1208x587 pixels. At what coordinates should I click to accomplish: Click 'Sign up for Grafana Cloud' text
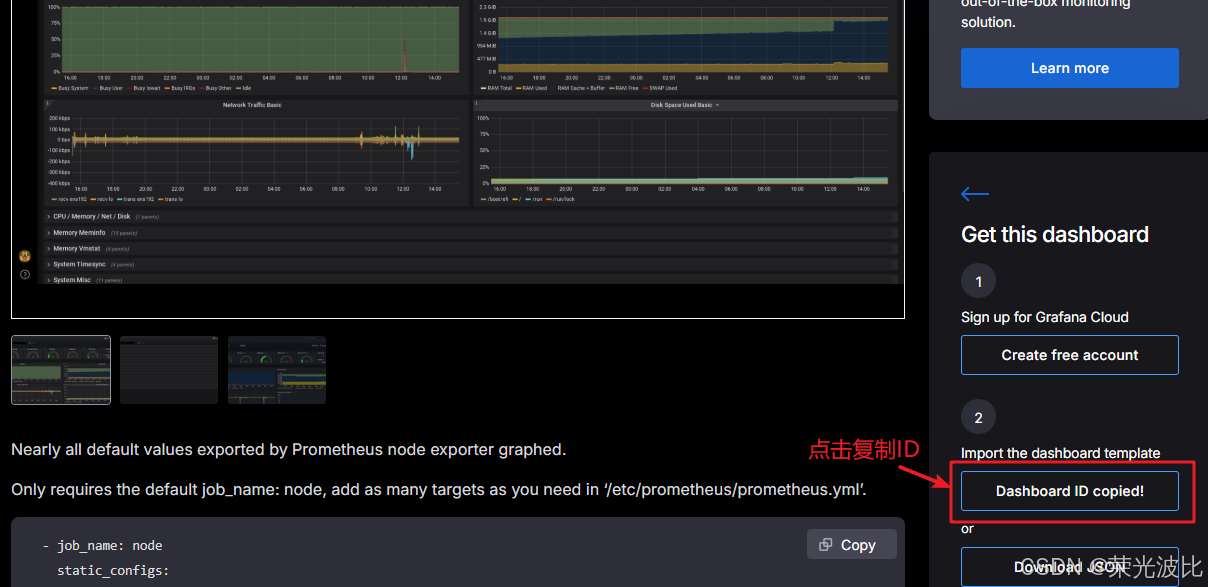coord(1045,317)
